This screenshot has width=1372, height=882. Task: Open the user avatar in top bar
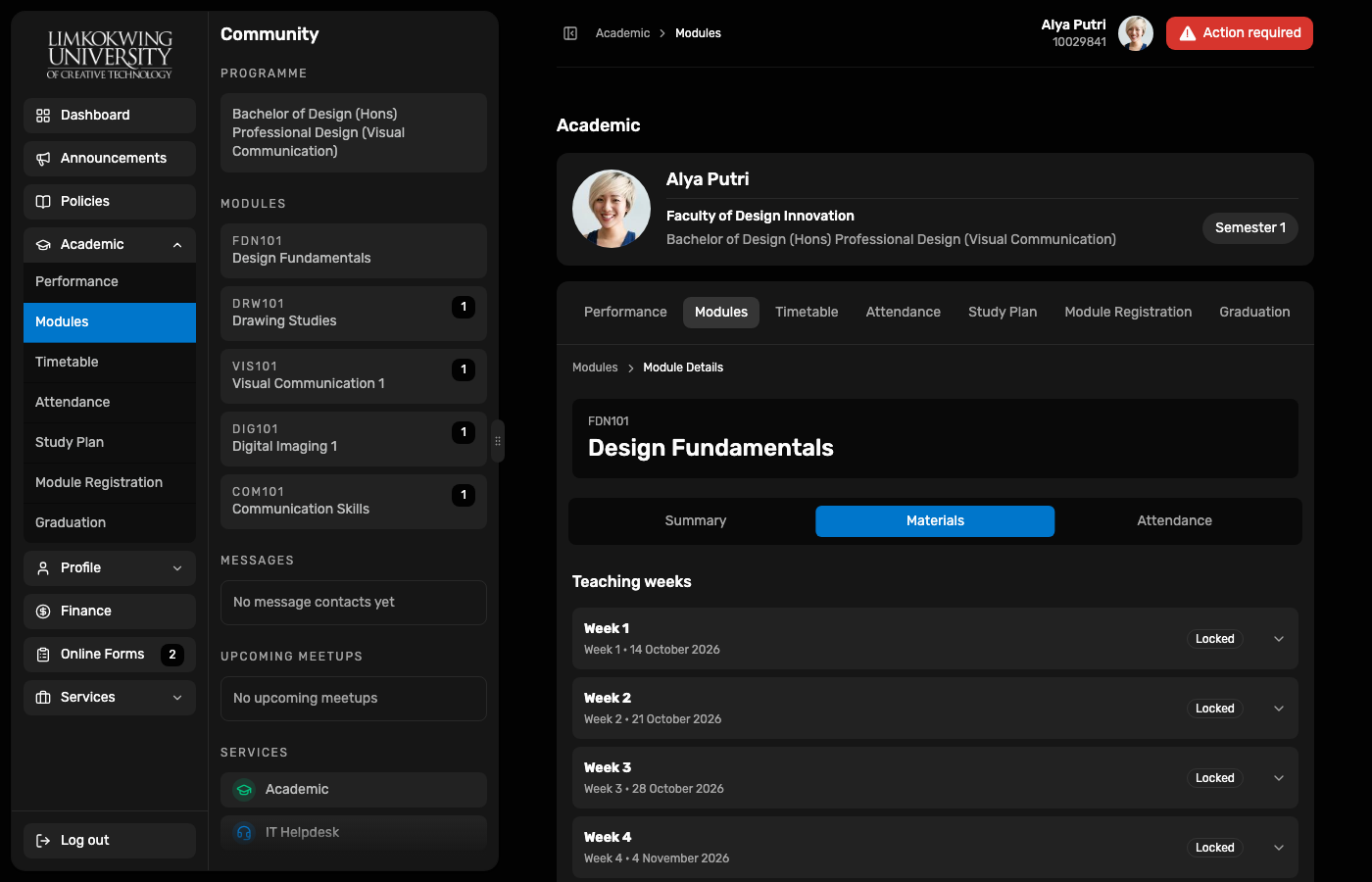point(1136,33)
